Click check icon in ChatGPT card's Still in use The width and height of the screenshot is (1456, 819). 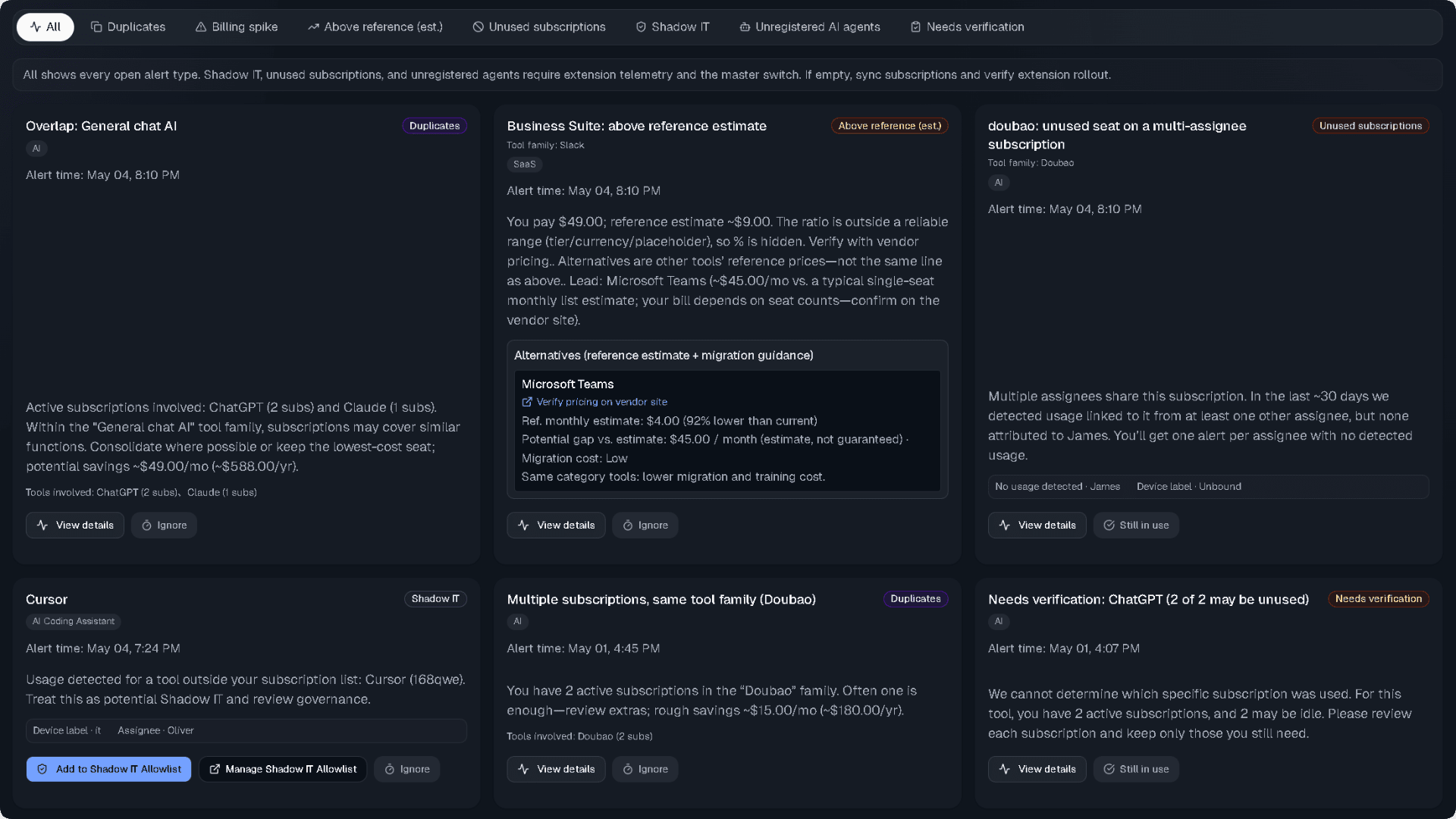(1109, 769)
